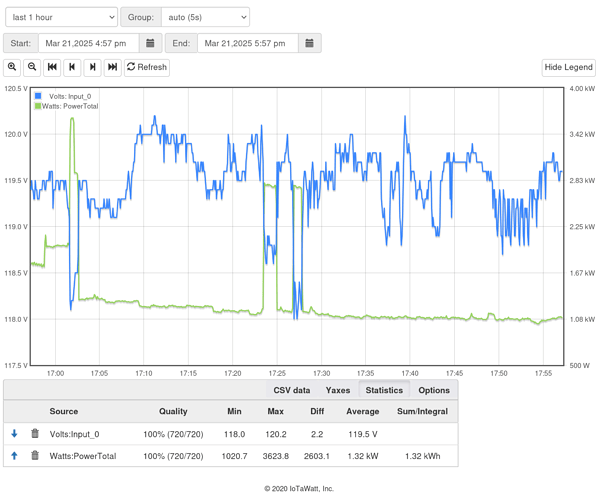600x500 pixels.
Task: Click the Watts row '100% (720/720)' quality
Action: (173, 456)
